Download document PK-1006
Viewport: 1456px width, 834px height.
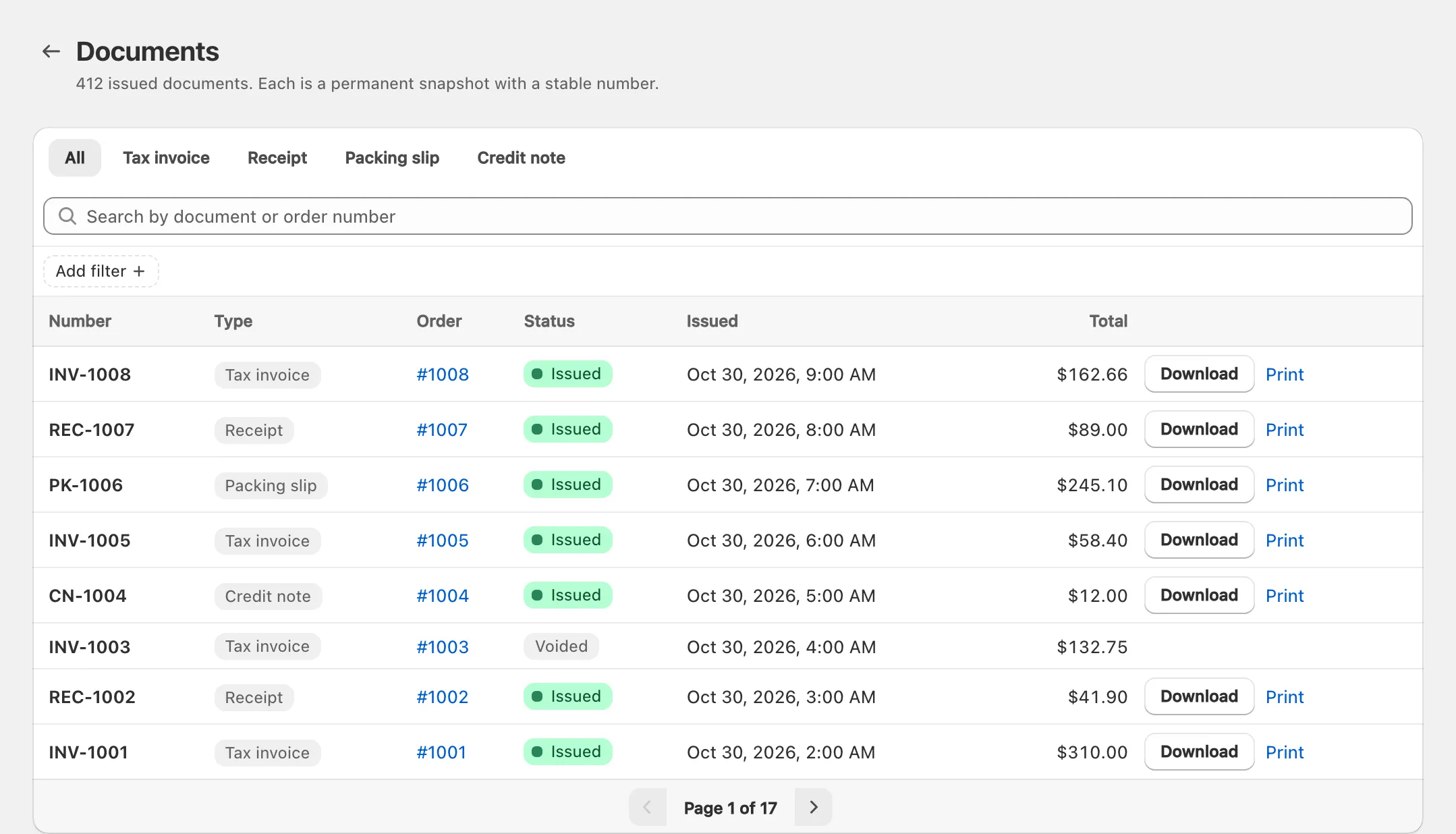[1199, 484]
